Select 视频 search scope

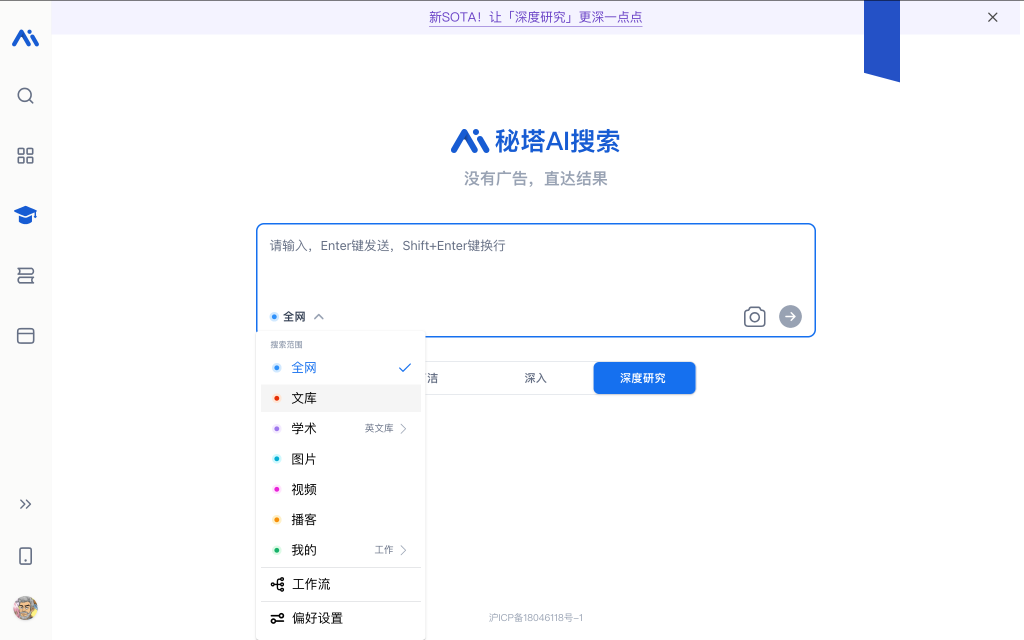coord(341,489)
